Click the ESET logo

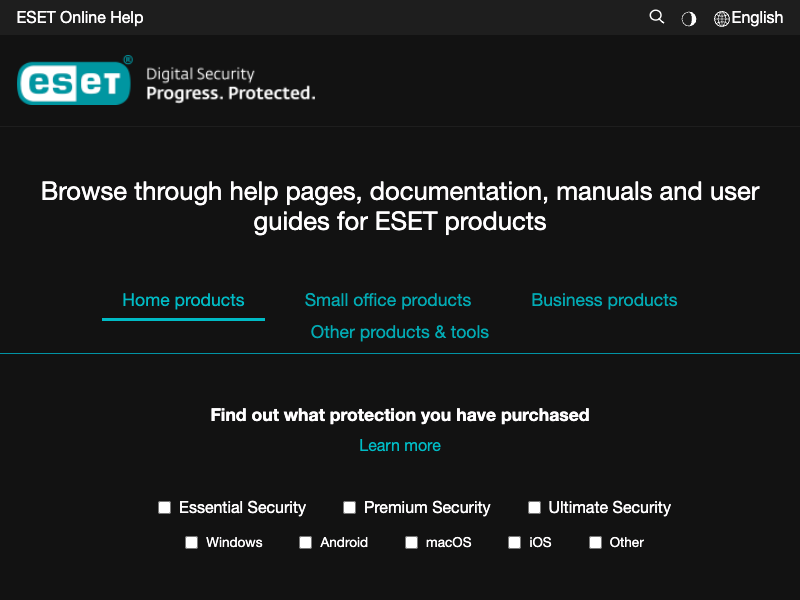tap(75, 81)
